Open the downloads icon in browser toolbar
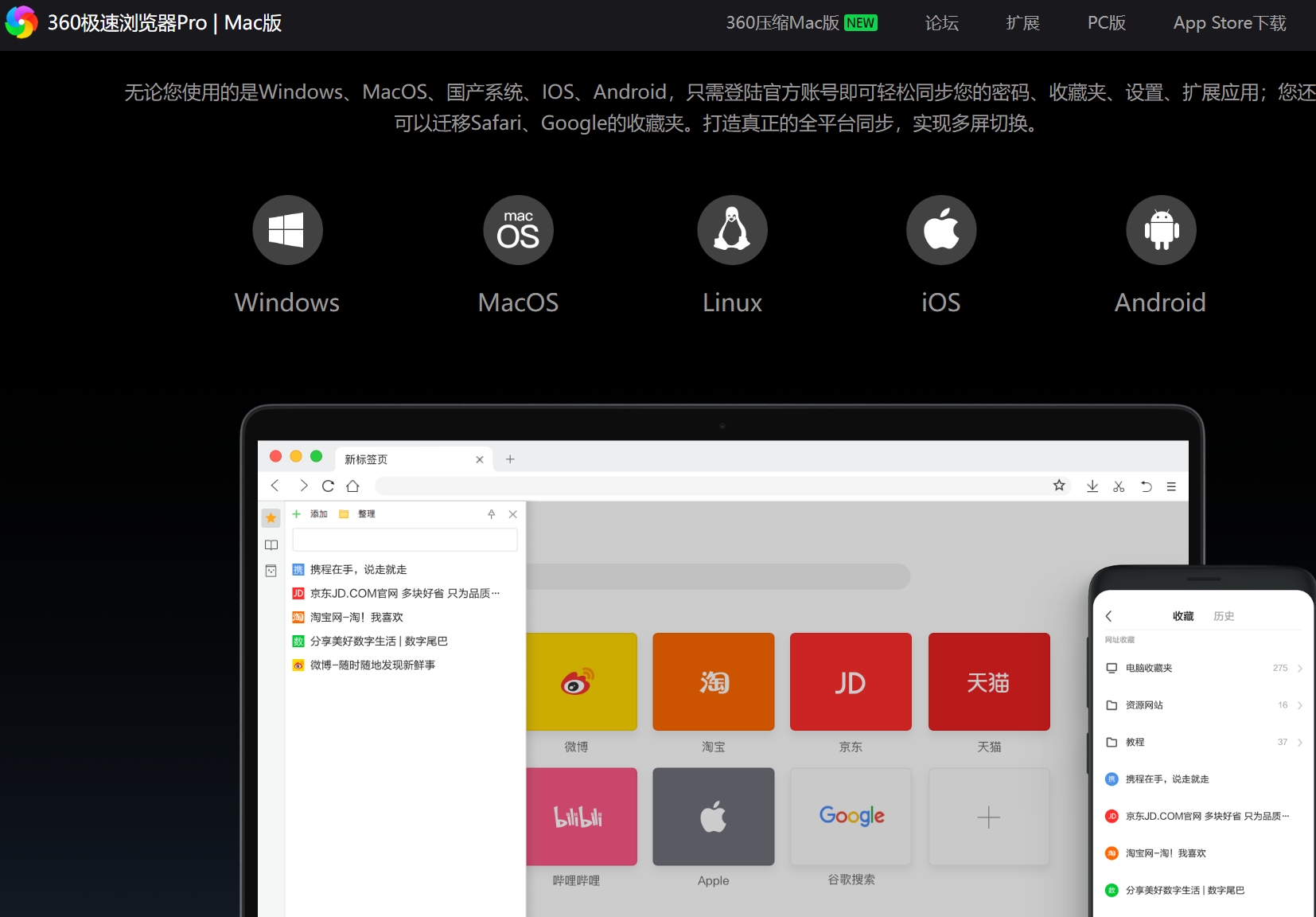This screenshot has width=1316, height=917. tap(1092, 486)
